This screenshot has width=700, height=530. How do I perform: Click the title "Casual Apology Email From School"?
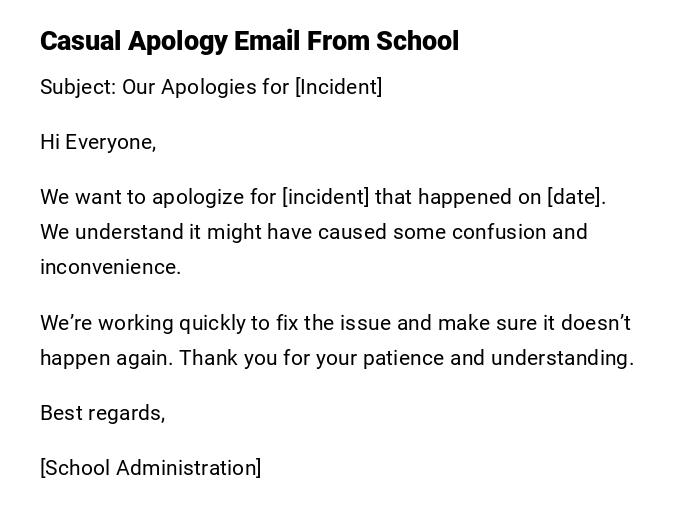(249, 42)
